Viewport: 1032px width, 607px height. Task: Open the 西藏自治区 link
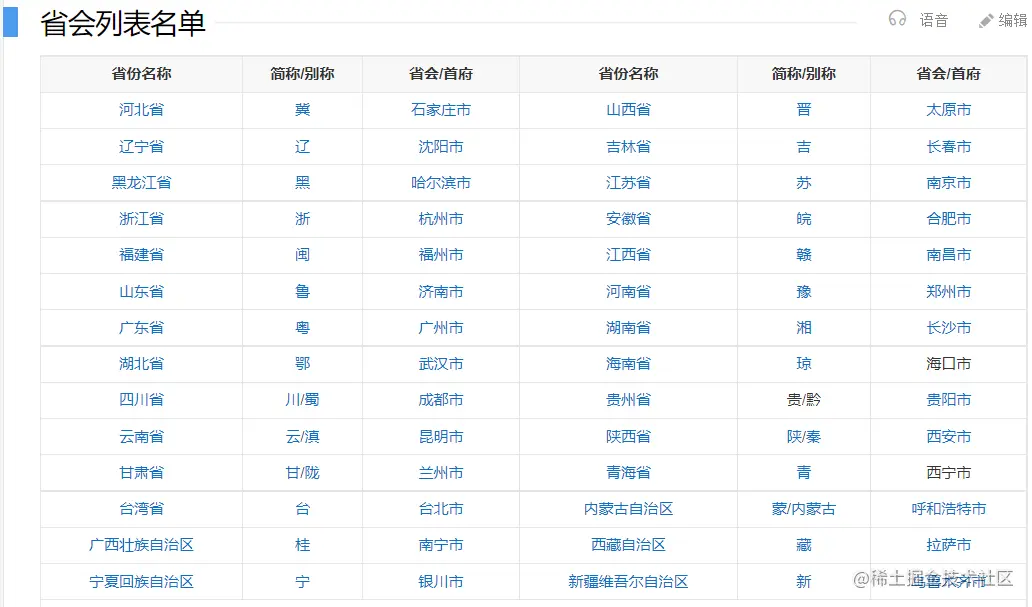coord(629,545)
